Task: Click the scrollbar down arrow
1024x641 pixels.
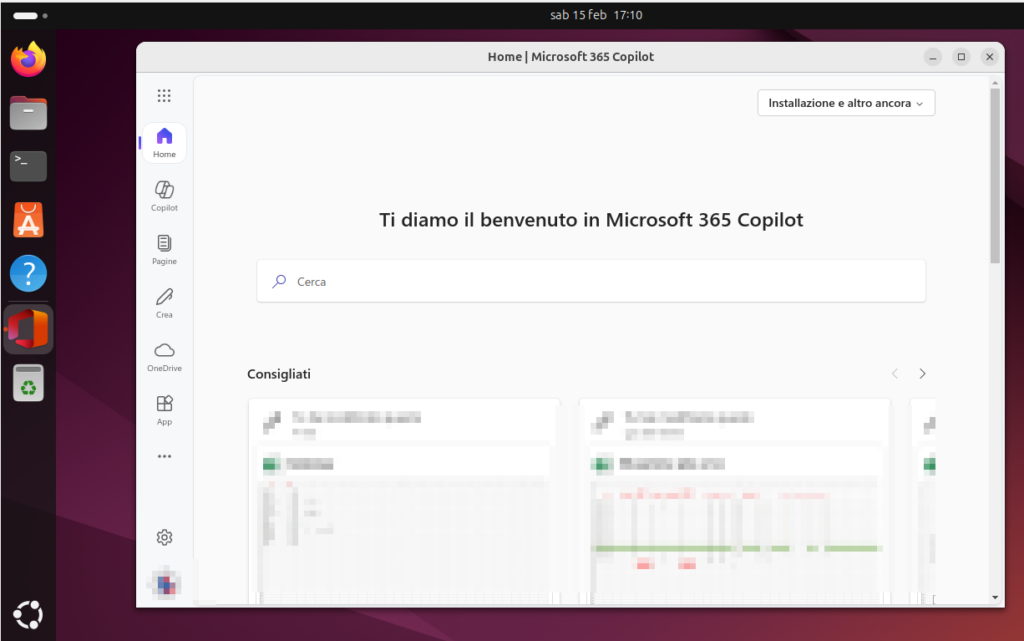Action: [995, 597]
